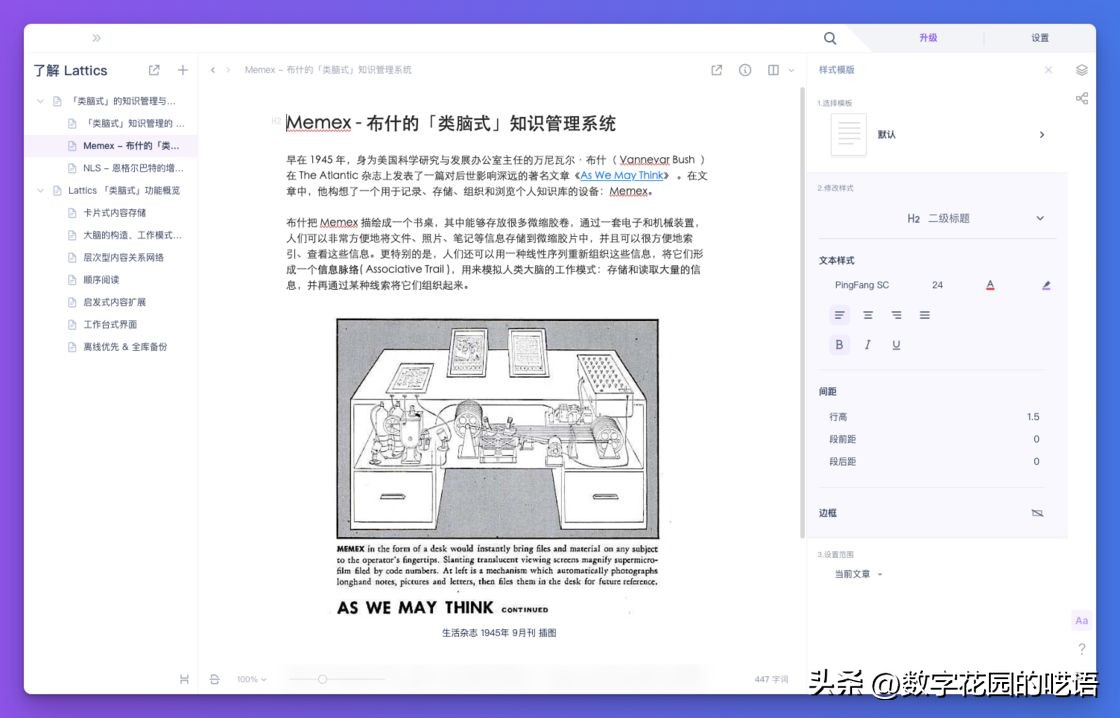Open the 100% zoom dropdown

tap(251, 679)
